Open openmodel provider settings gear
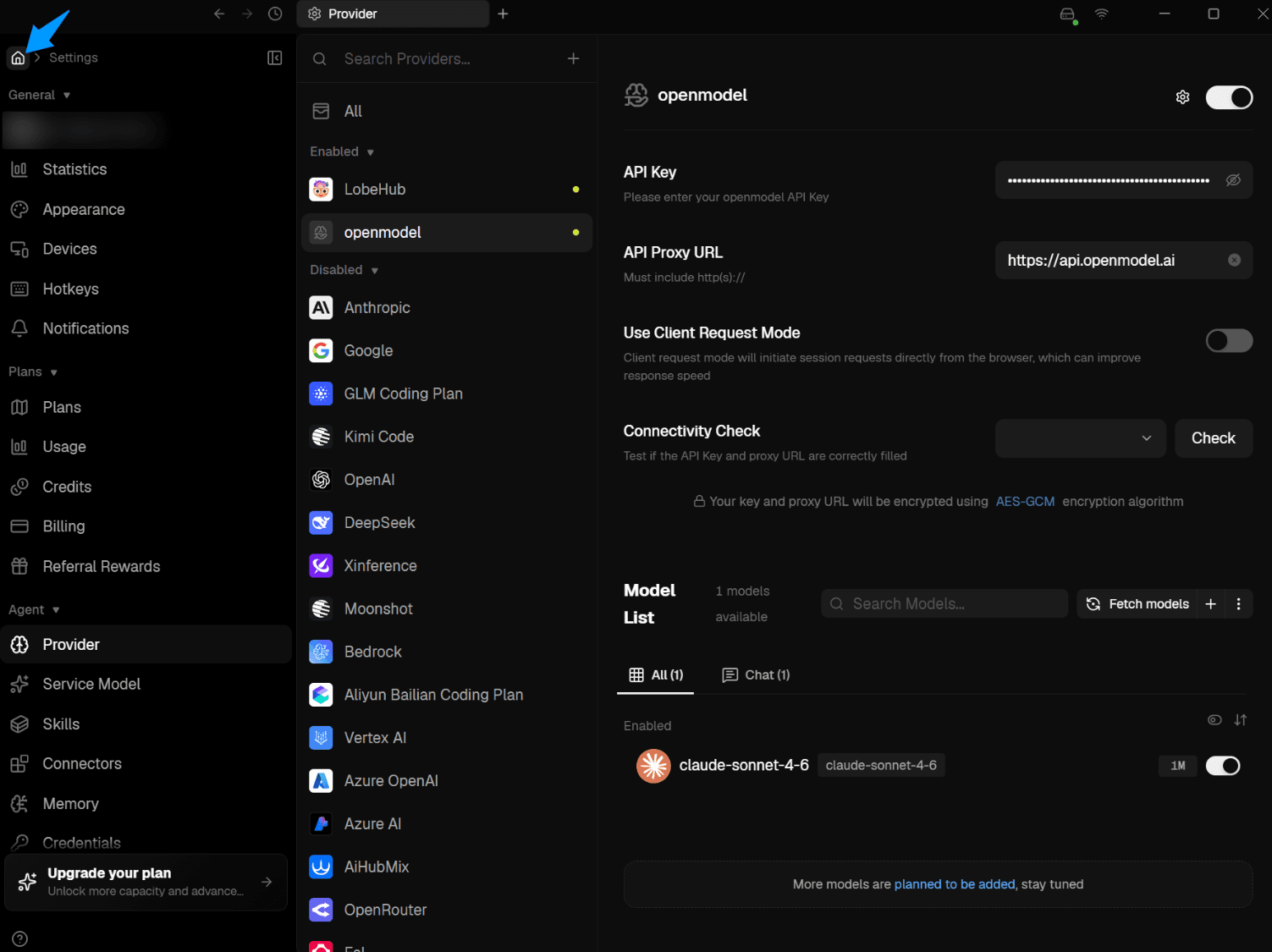The image size is (1272, 952). pos(1183,97)
